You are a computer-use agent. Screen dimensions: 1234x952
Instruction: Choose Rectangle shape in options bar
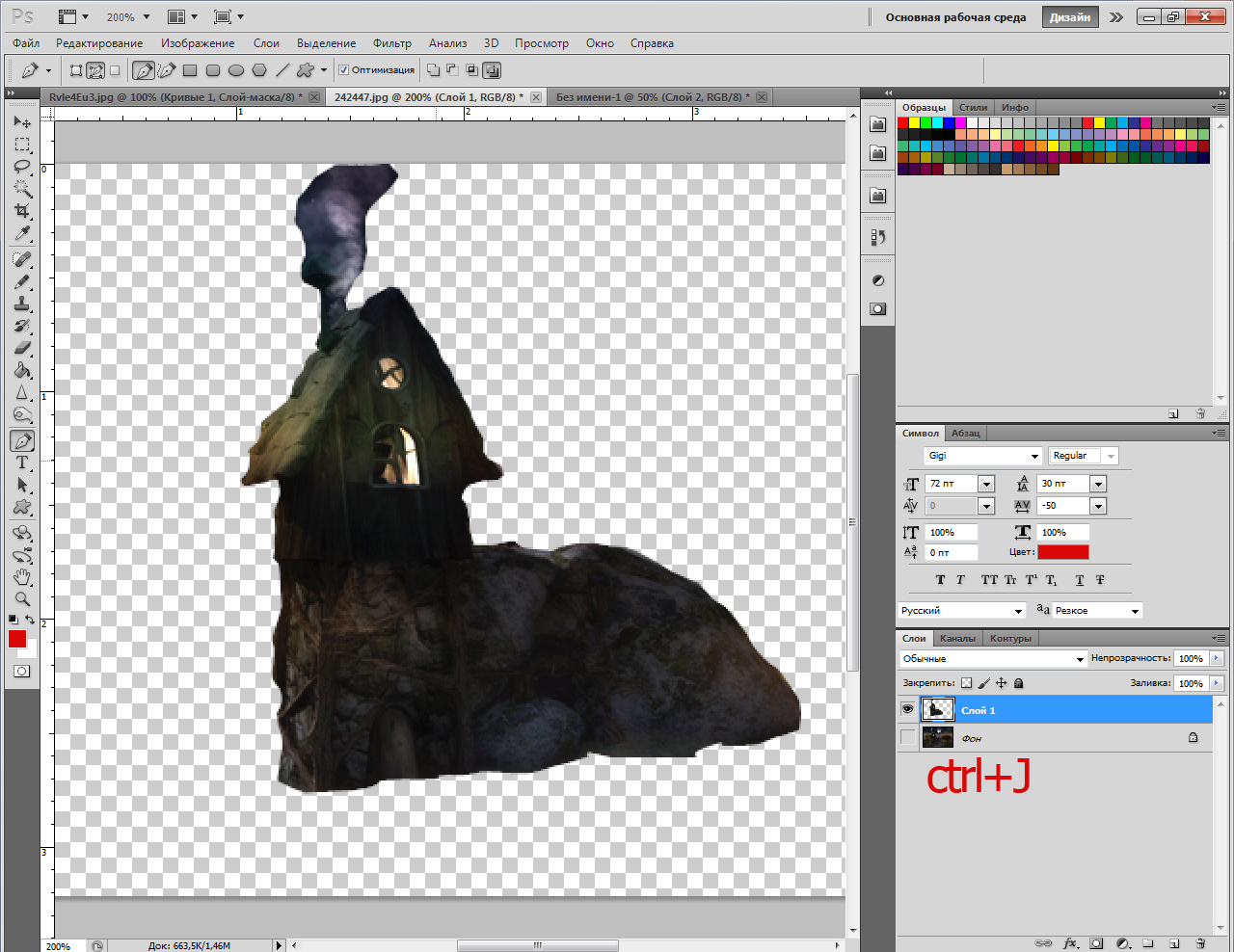(190, 70)
